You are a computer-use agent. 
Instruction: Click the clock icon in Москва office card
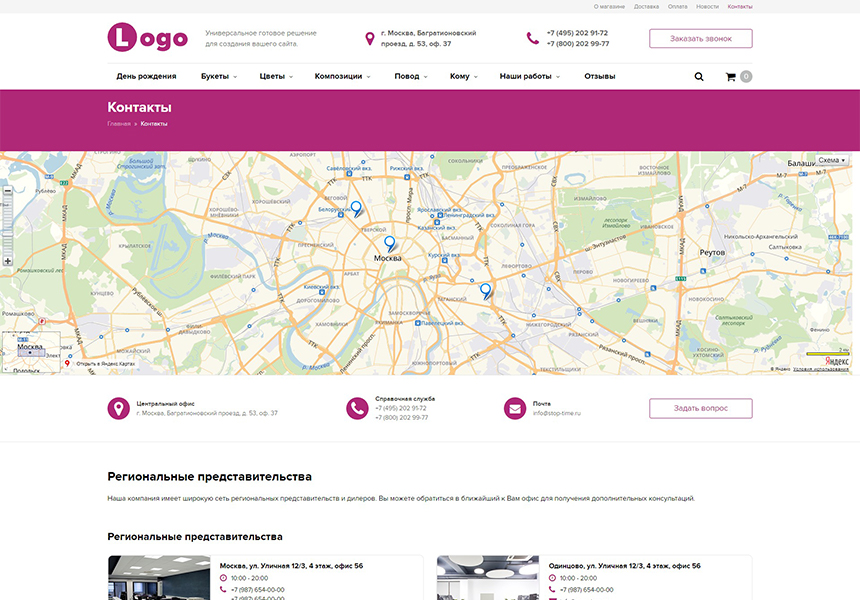tap(223, 578)
